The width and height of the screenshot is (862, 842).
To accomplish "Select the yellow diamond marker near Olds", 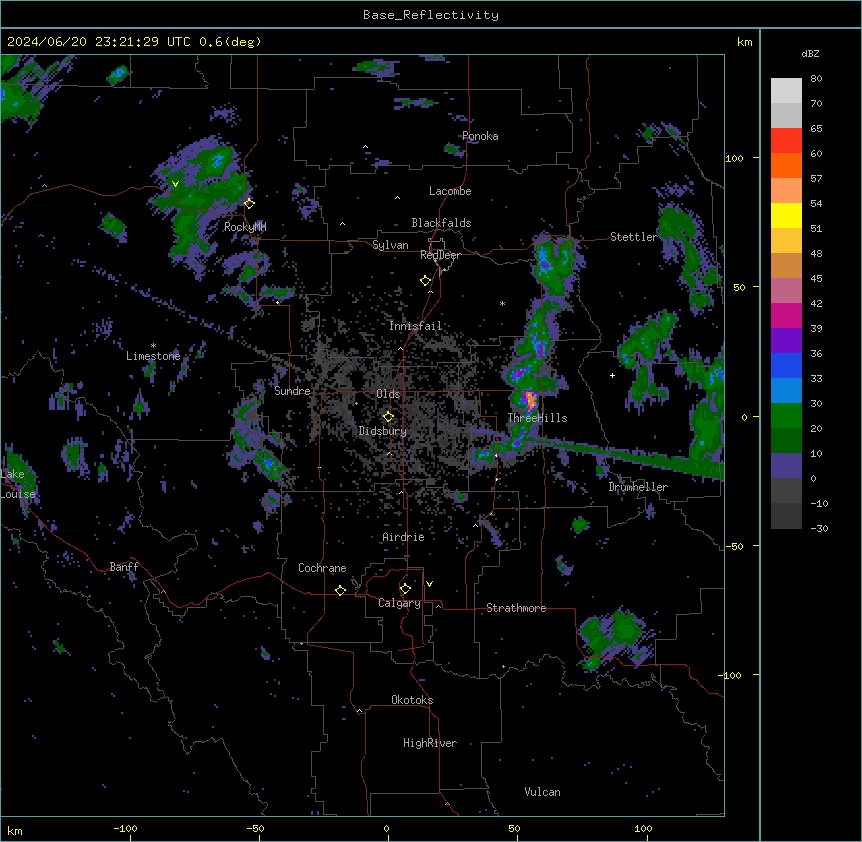I will (388, 416).
